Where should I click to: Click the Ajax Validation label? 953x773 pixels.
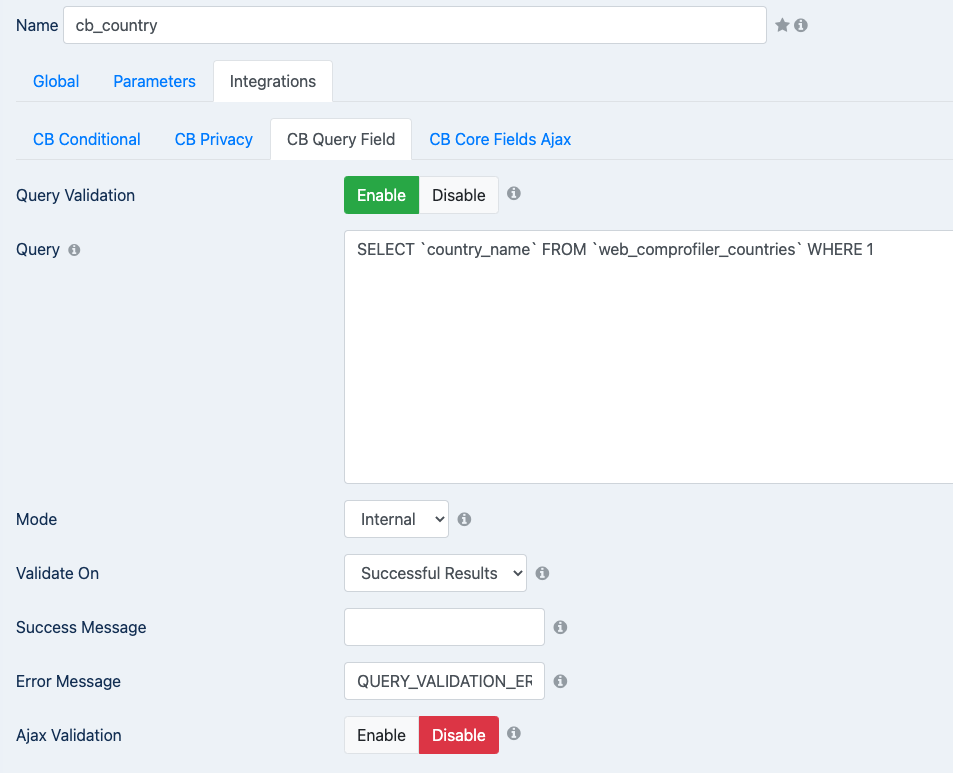(x=69, y=735)
